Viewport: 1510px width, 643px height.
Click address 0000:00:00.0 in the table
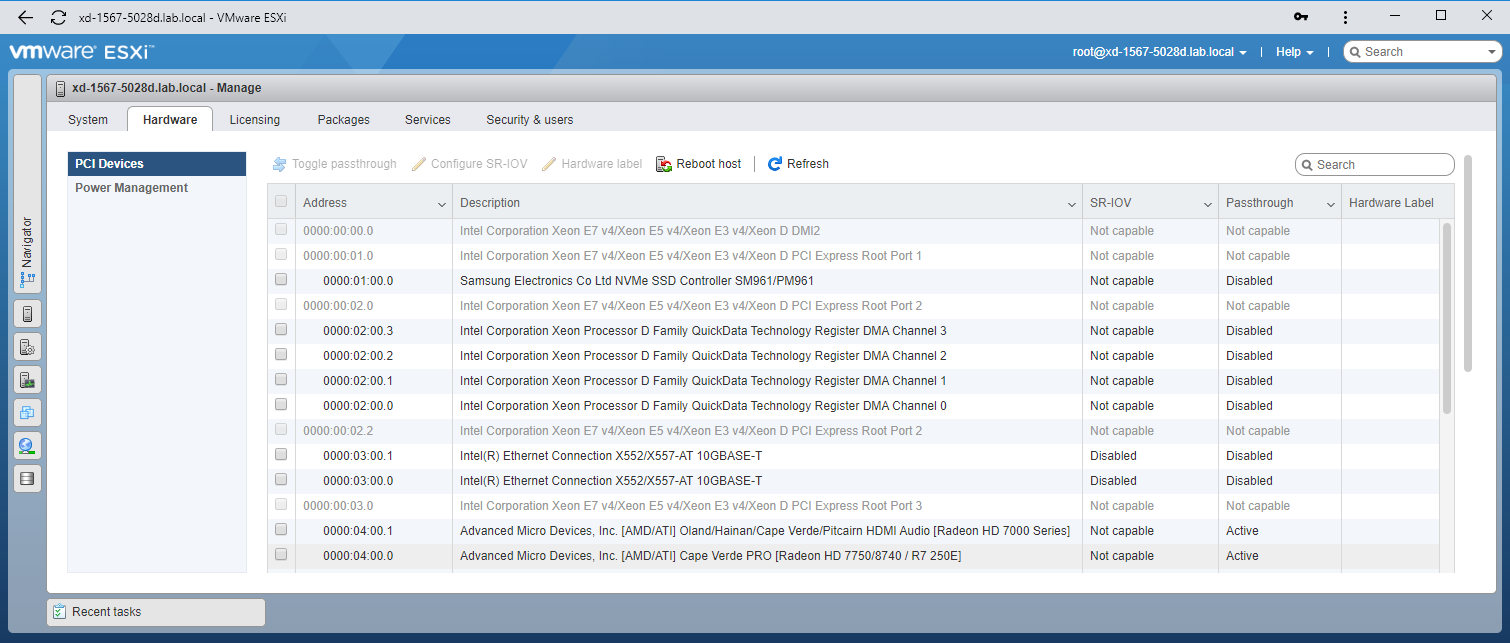tap(338, 231)
